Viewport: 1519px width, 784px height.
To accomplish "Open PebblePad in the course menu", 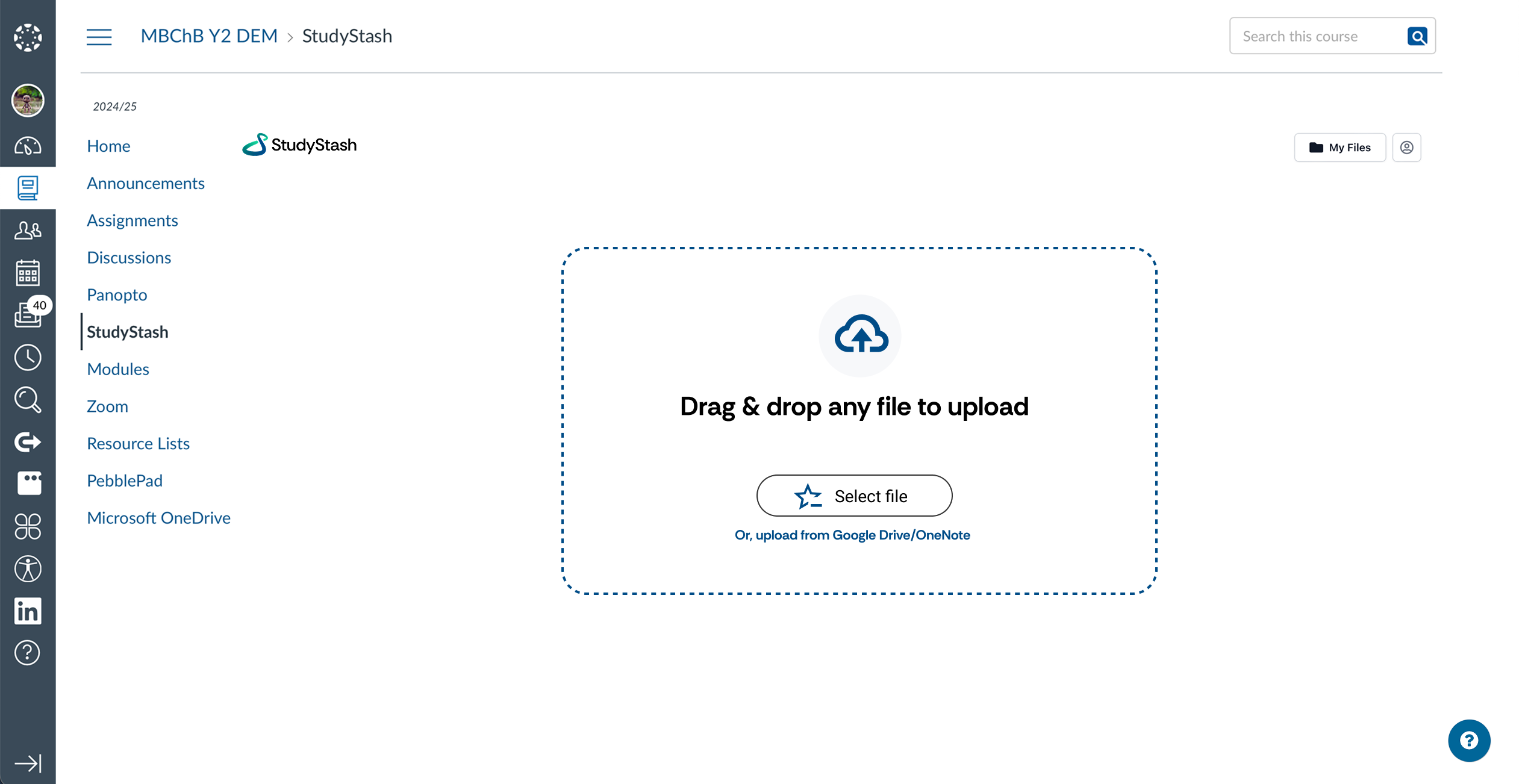I will point(125,481).
